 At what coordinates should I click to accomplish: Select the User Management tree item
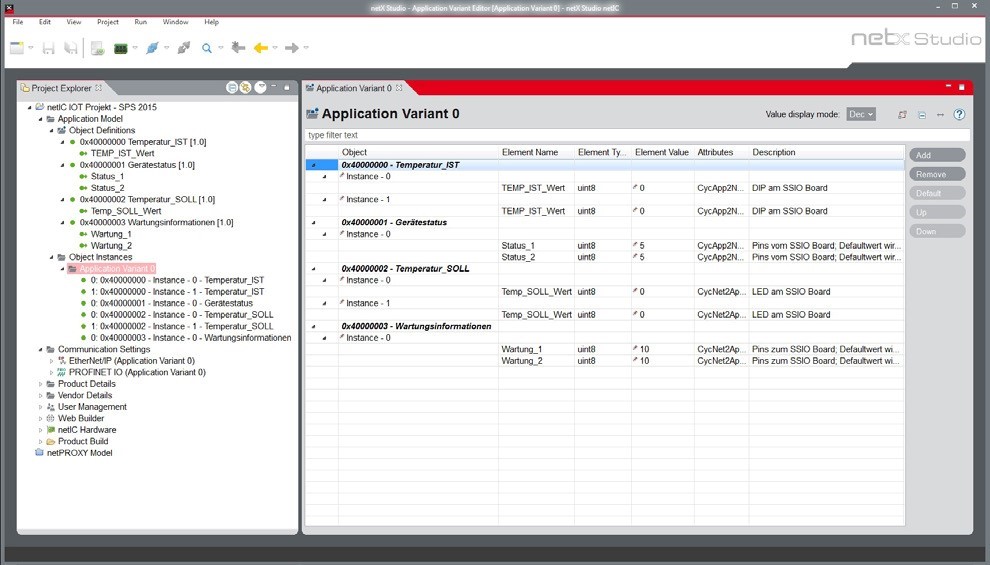92,407
